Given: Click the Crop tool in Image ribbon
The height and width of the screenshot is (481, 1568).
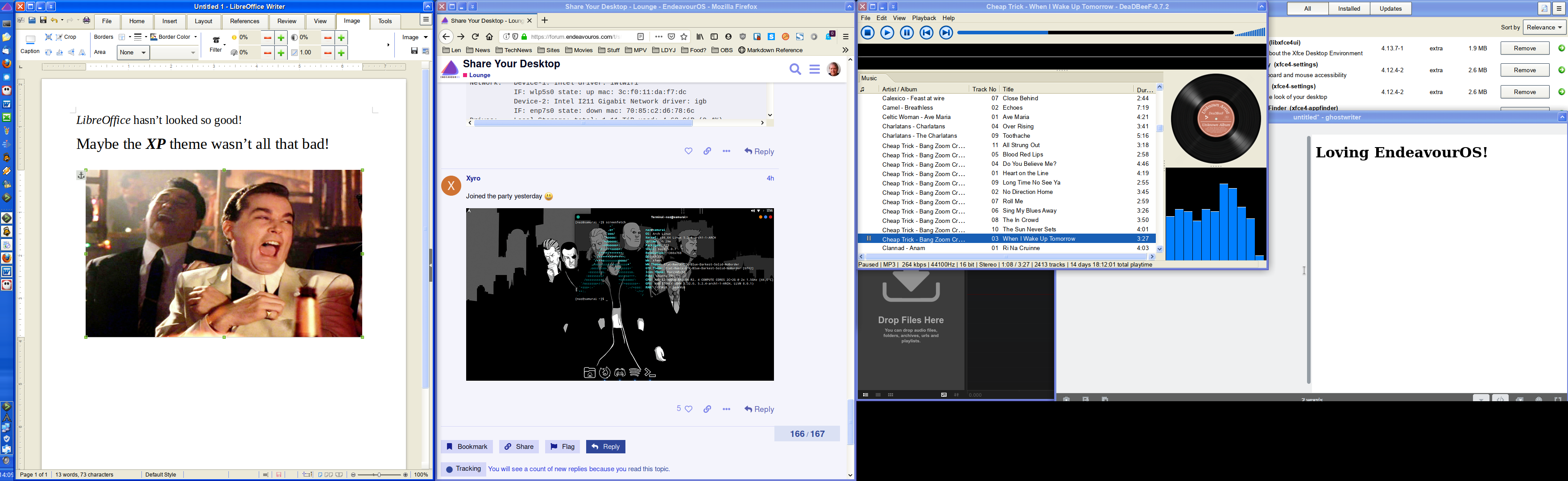Looking at the screenshot, I should 66,38.
